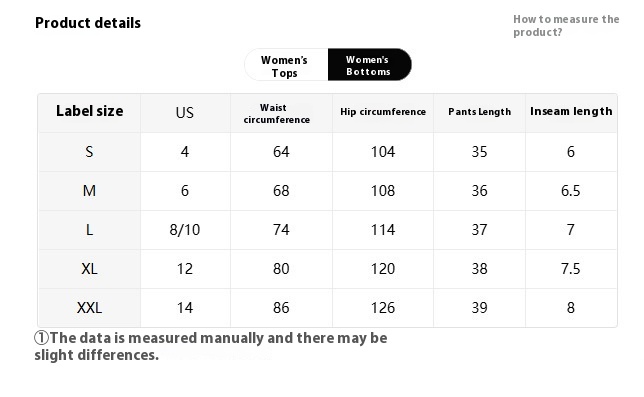Viewport: 644px width, 397px height.
Task: Click the Inseam length column header
Action: pos(571,111)
